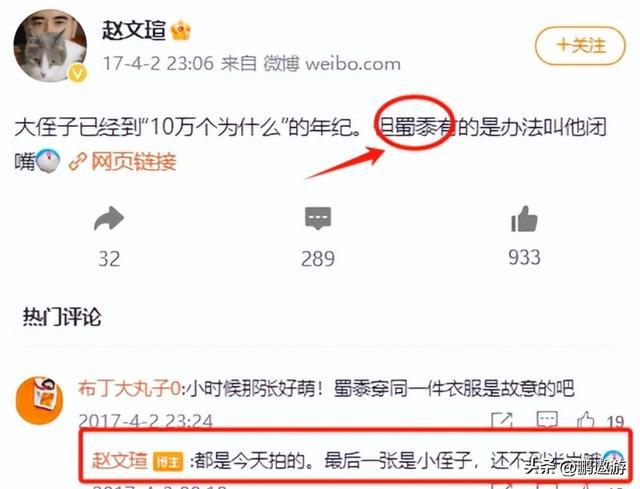Open 布丁大丸子0 commenter avatar
640x489 pixels.
pyautogui.click(x=39, y=400)
